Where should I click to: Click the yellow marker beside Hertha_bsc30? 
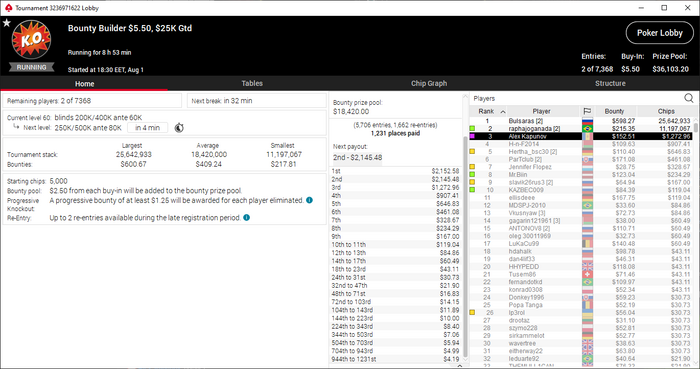pyautogui.click(x=472, y=152)
